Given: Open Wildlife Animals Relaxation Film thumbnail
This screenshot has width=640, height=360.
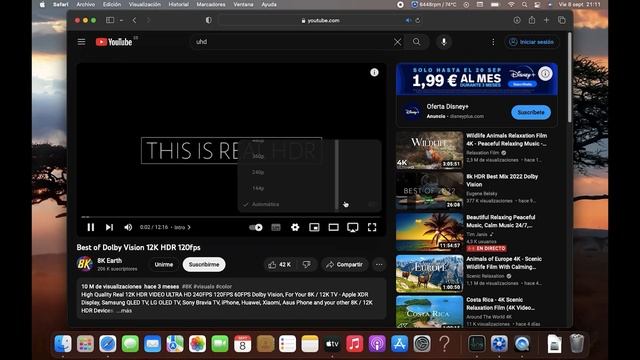Looking at the screenshot, I should coord(429,150).
